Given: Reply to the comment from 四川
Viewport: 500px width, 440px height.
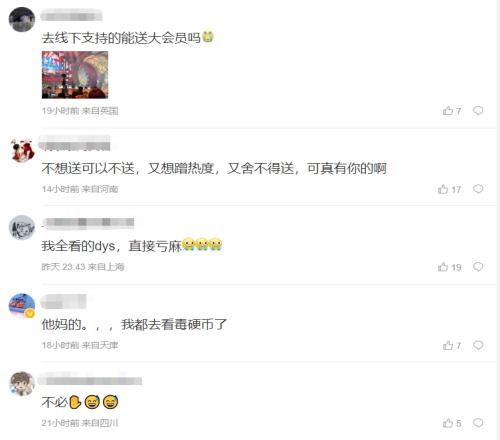Looking at the screenshot, I should (478, 423).
